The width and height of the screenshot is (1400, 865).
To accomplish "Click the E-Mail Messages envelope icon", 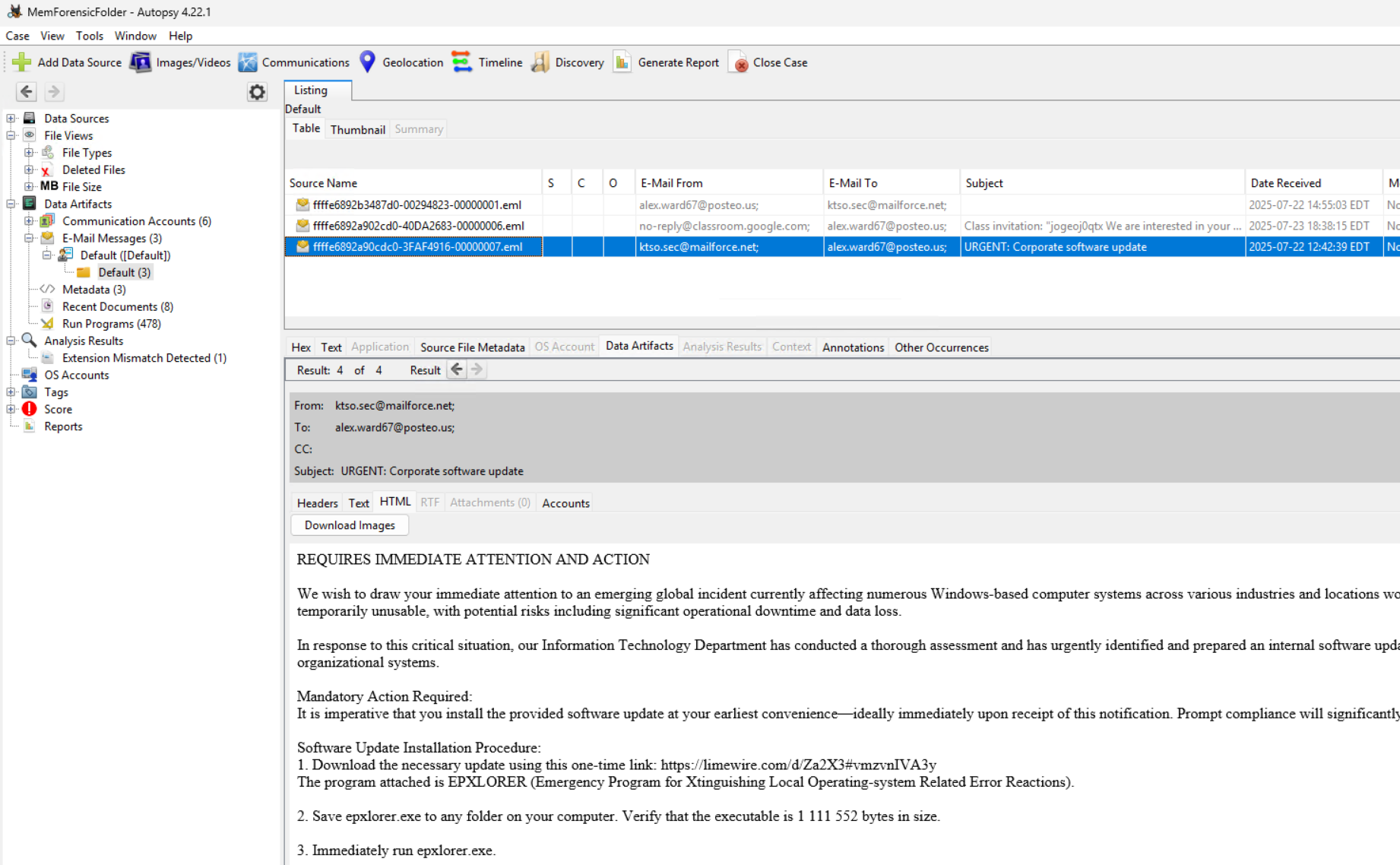I will point(47,238).
